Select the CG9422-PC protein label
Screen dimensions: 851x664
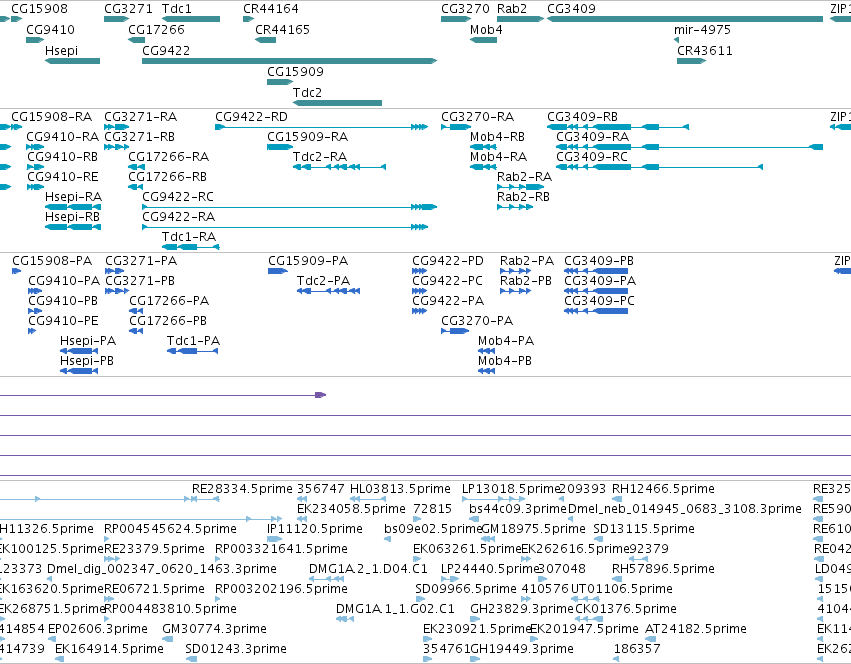pyautogui.click(x=447, y=281)
